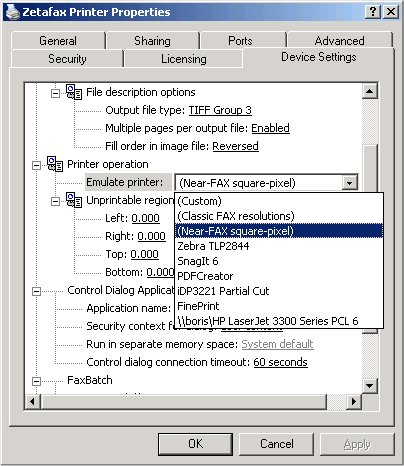Close the Zetafax Printer Properties dialog

tap(391, 12)
